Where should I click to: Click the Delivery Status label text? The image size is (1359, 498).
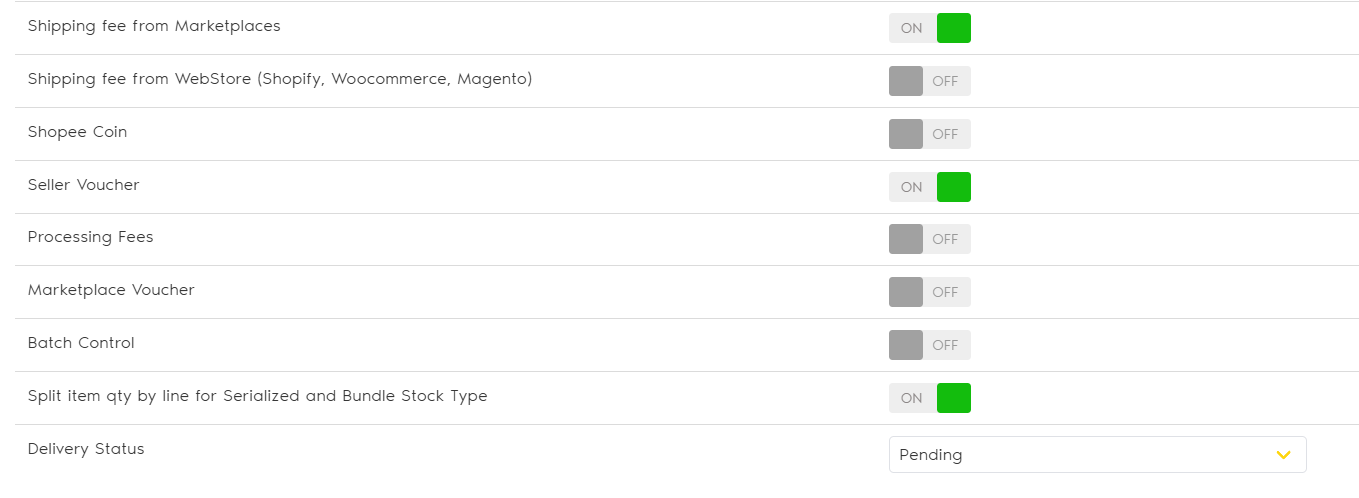click(x=86, y=449)
